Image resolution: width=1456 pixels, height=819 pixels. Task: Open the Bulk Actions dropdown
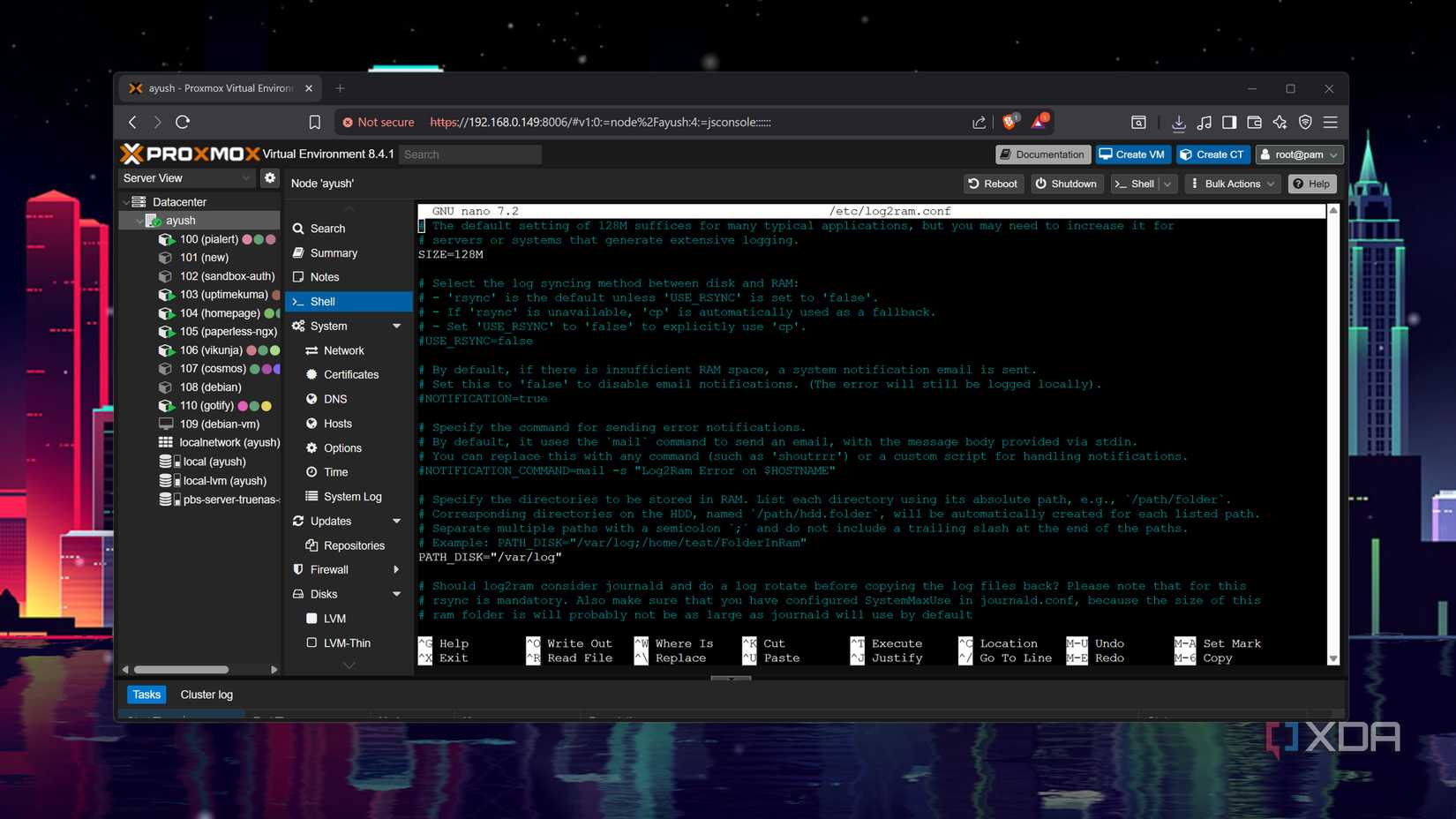(1233, 184)
